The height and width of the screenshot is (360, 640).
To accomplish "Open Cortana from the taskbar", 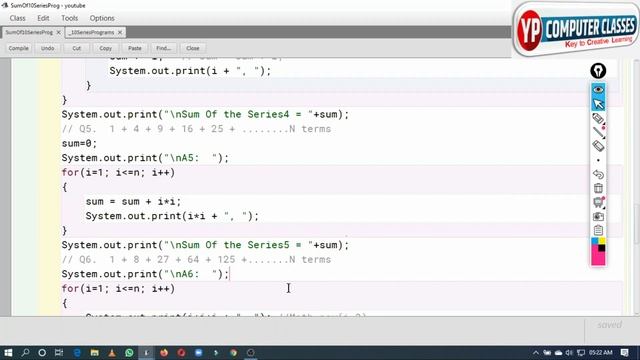I will [x=42, y=353].
